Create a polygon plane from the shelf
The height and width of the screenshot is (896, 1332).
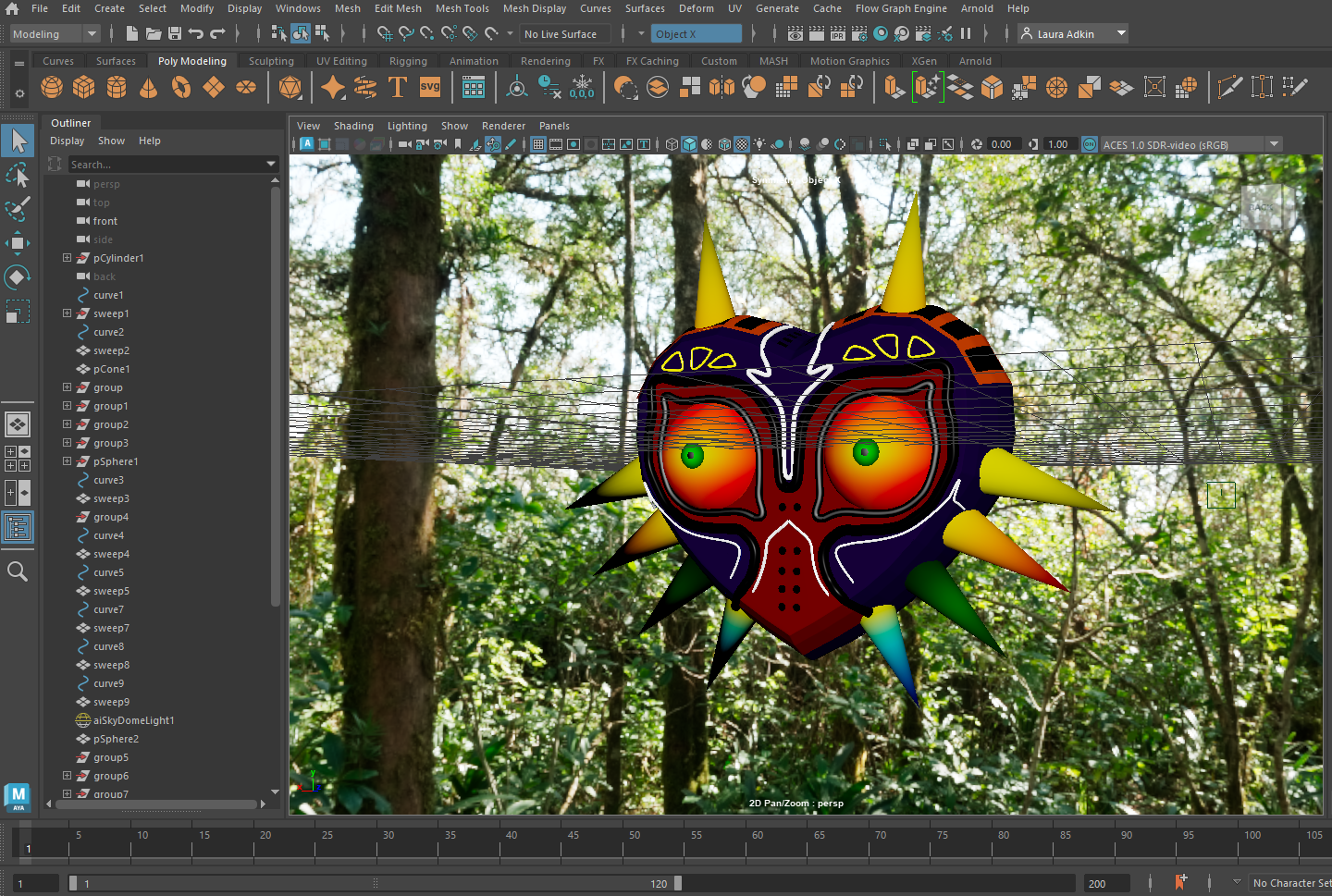pyautogui.click(x=214, y=88)
